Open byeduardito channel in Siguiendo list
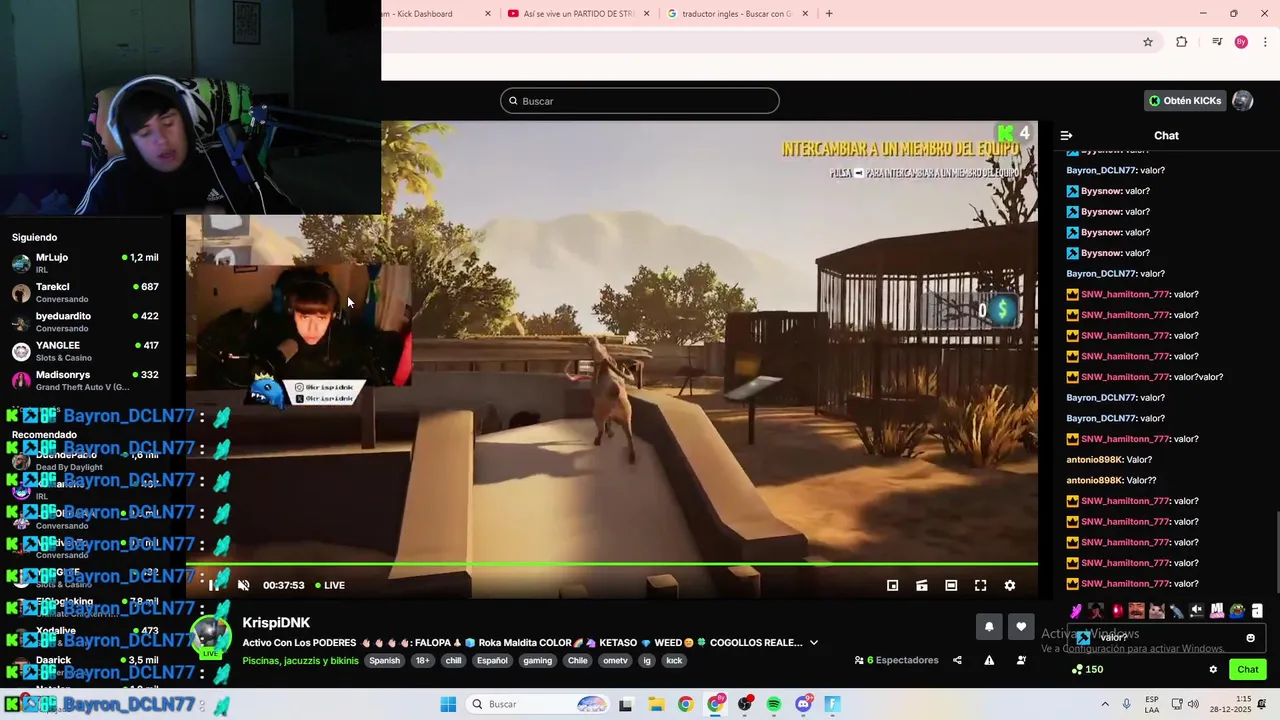1280x720 pixels. pos(85,321)
